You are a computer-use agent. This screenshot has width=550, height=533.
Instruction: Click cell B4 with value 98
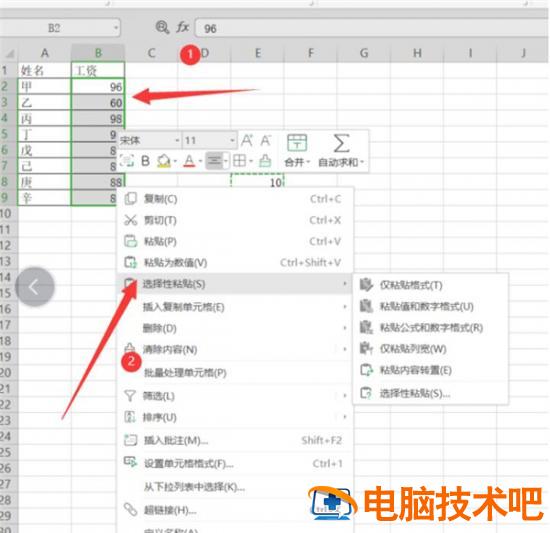[x=98, y=118]
